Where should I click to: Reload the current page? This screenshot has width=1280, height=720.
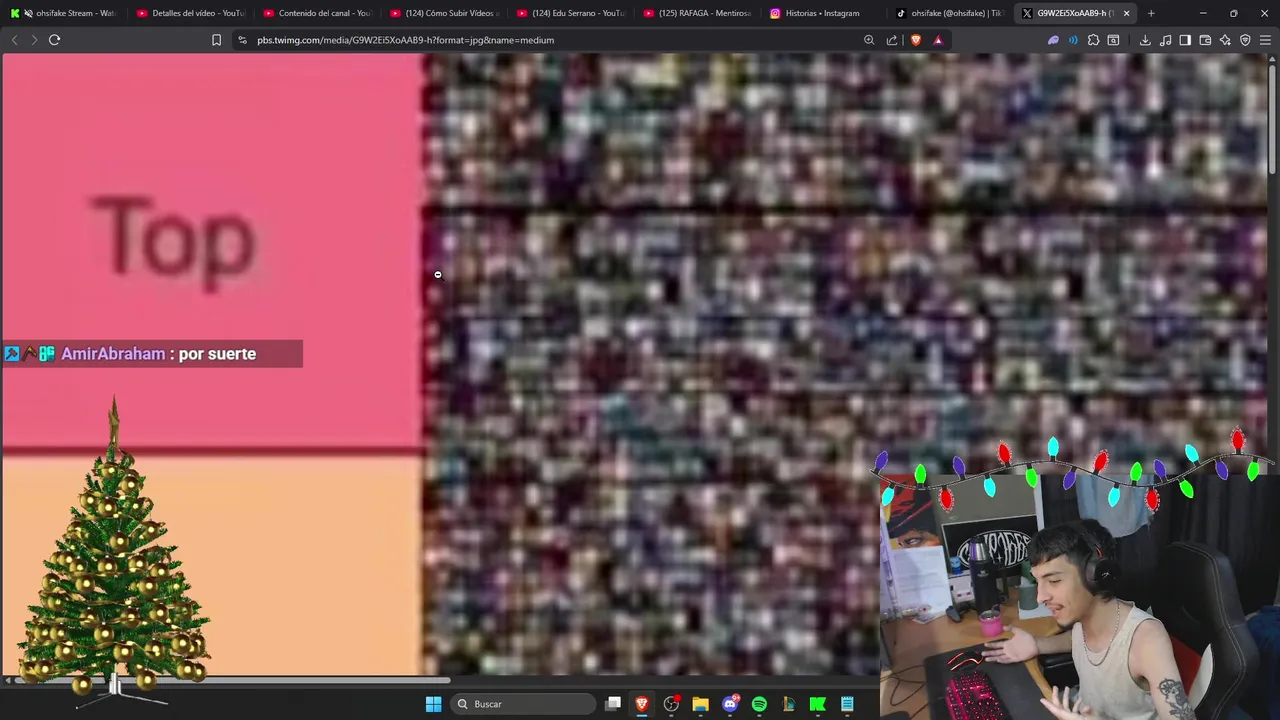tap(55, 40)
